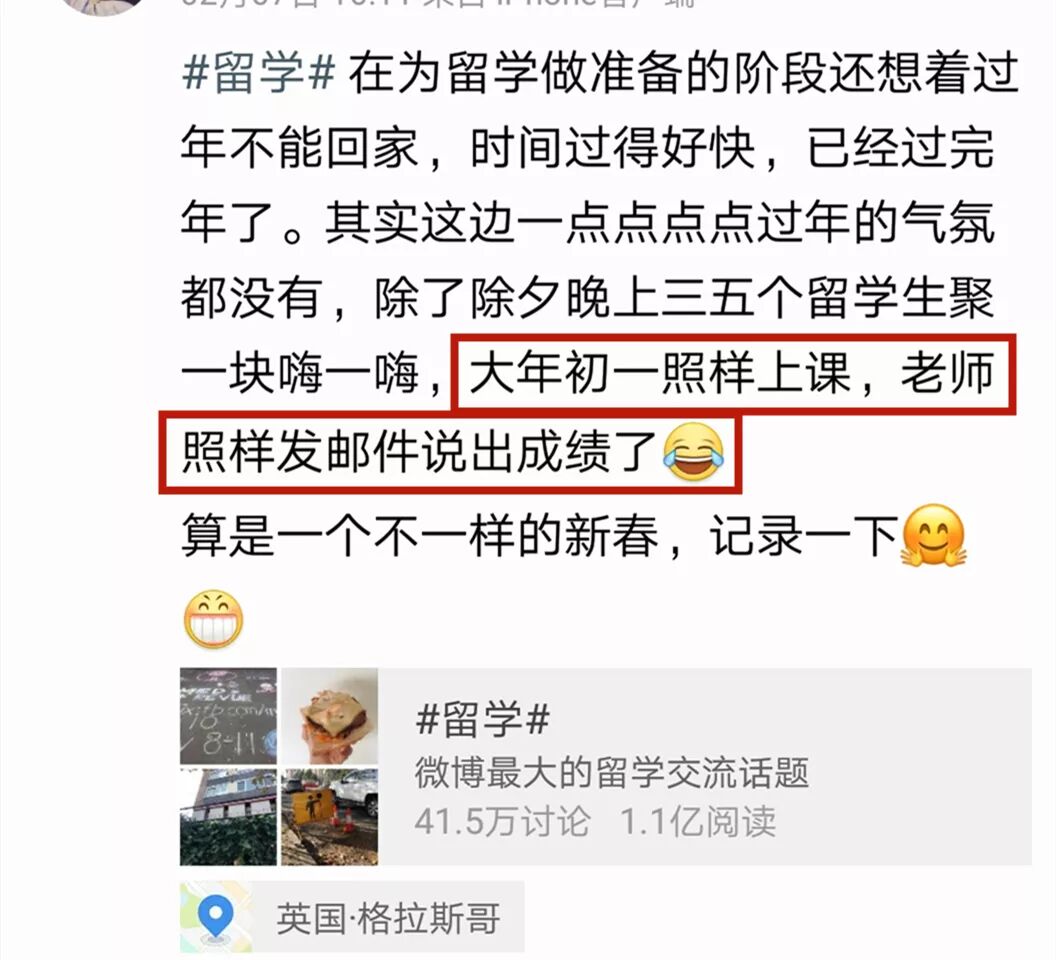Screen dimensions: 1056x960
Task: Click the location pin map icon
Action: point(216,917)
